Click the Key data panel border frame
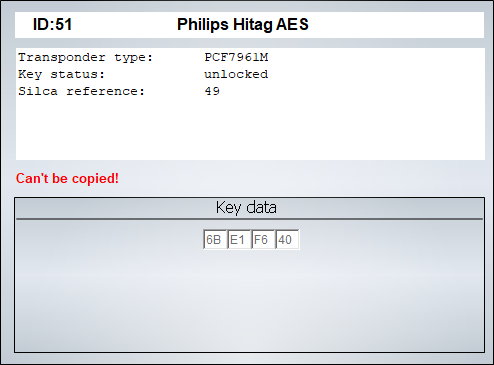This screenshot has height=365, width=494. [x=15, y=275]
